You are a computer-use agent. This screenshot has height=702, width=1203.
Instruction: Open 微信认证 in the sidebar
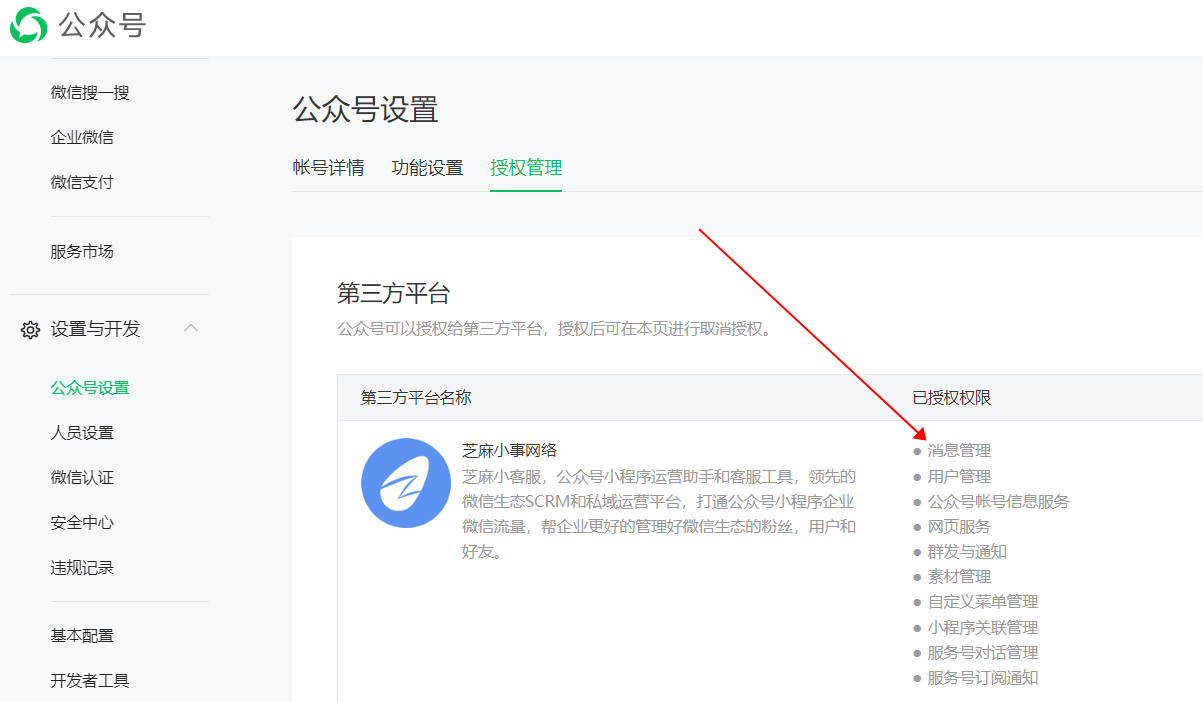click(82, 478)
